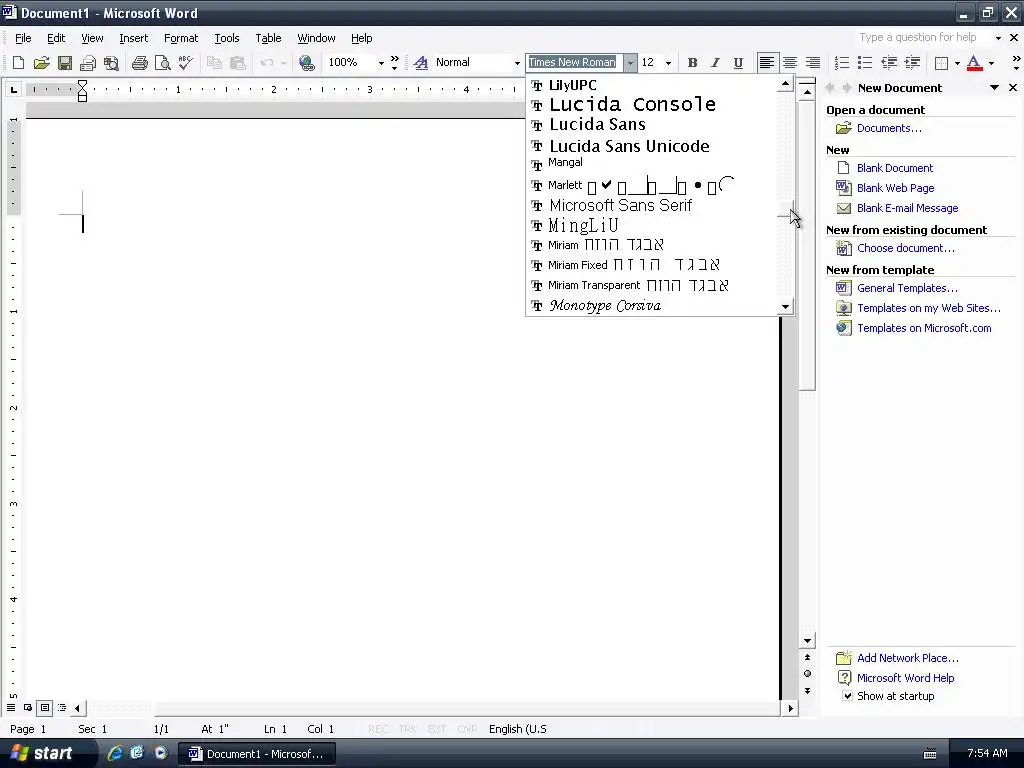Click the Save floppy disk icon

click(x=64, y=63)
